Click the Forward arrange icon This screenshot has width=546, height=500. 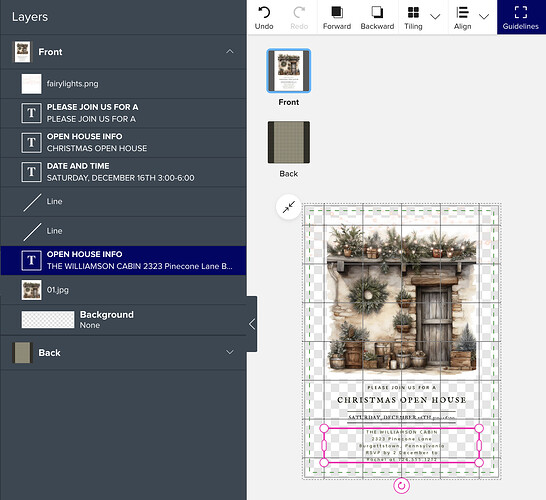tap(337, 12)
